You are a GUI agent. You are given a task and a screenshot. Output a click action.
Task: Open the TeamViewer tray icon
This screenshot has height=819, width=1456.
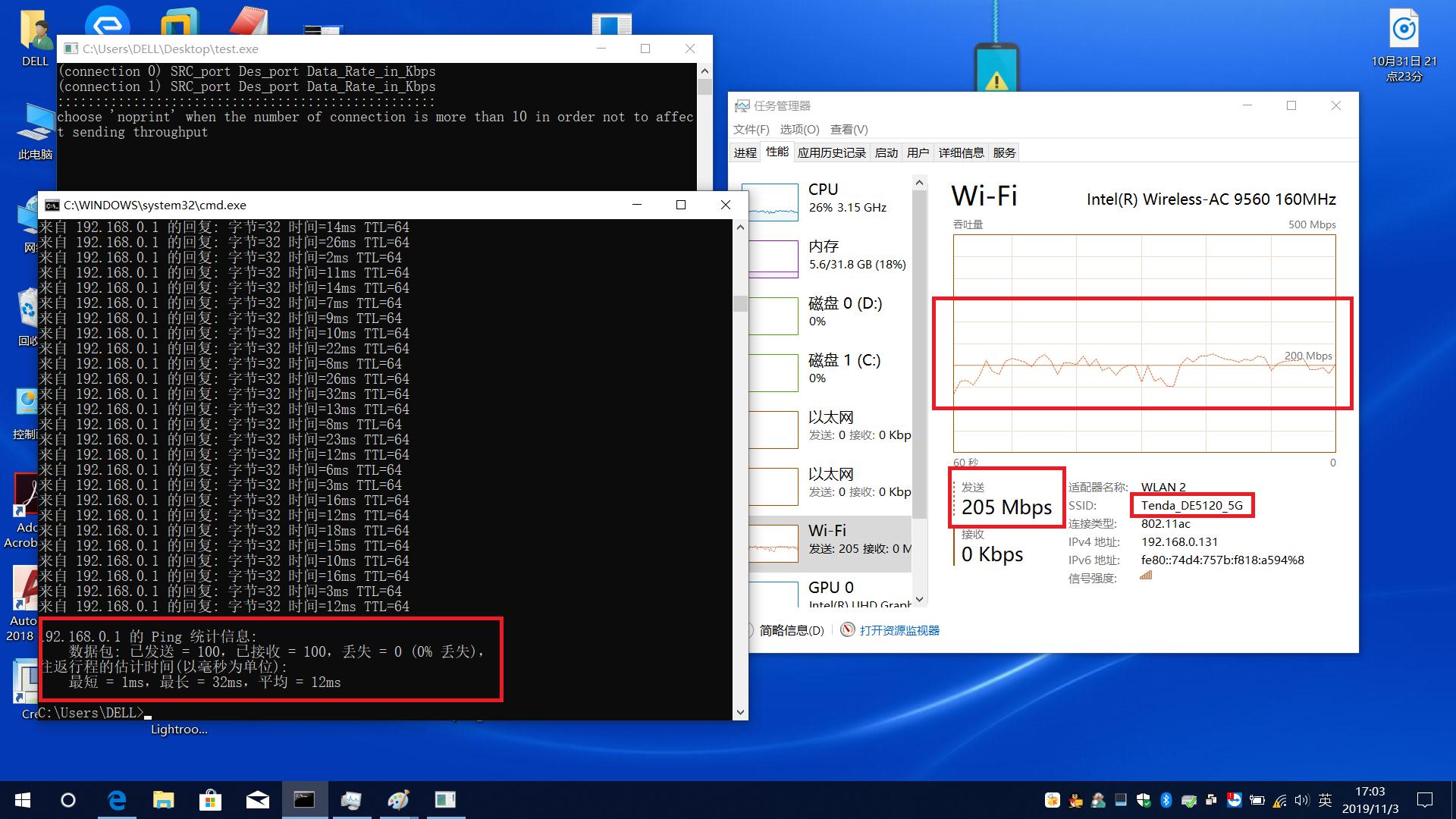[x=1234, y=800]
